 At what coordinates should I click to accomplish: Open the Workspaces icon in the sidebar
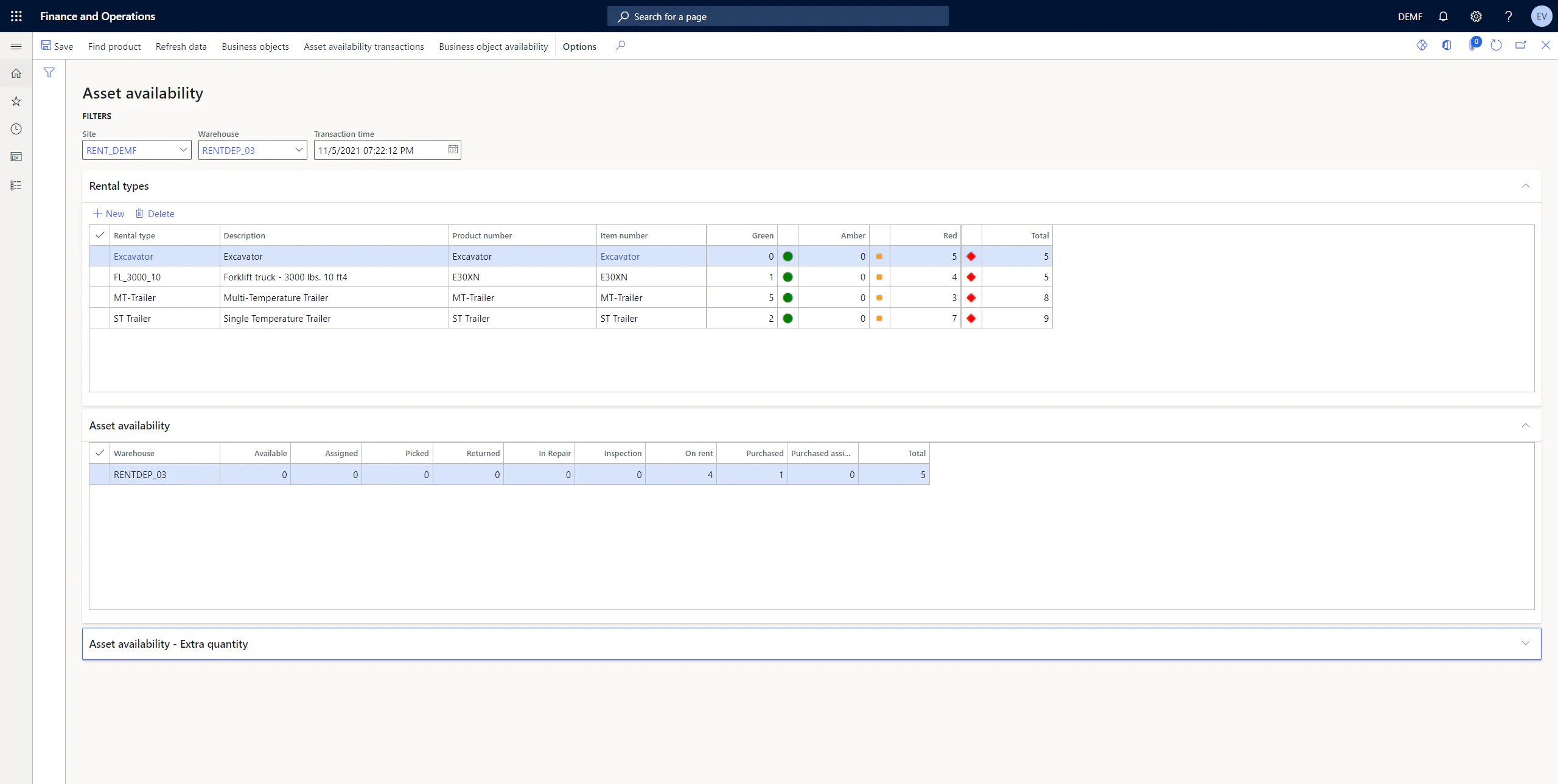coord(16,157)
